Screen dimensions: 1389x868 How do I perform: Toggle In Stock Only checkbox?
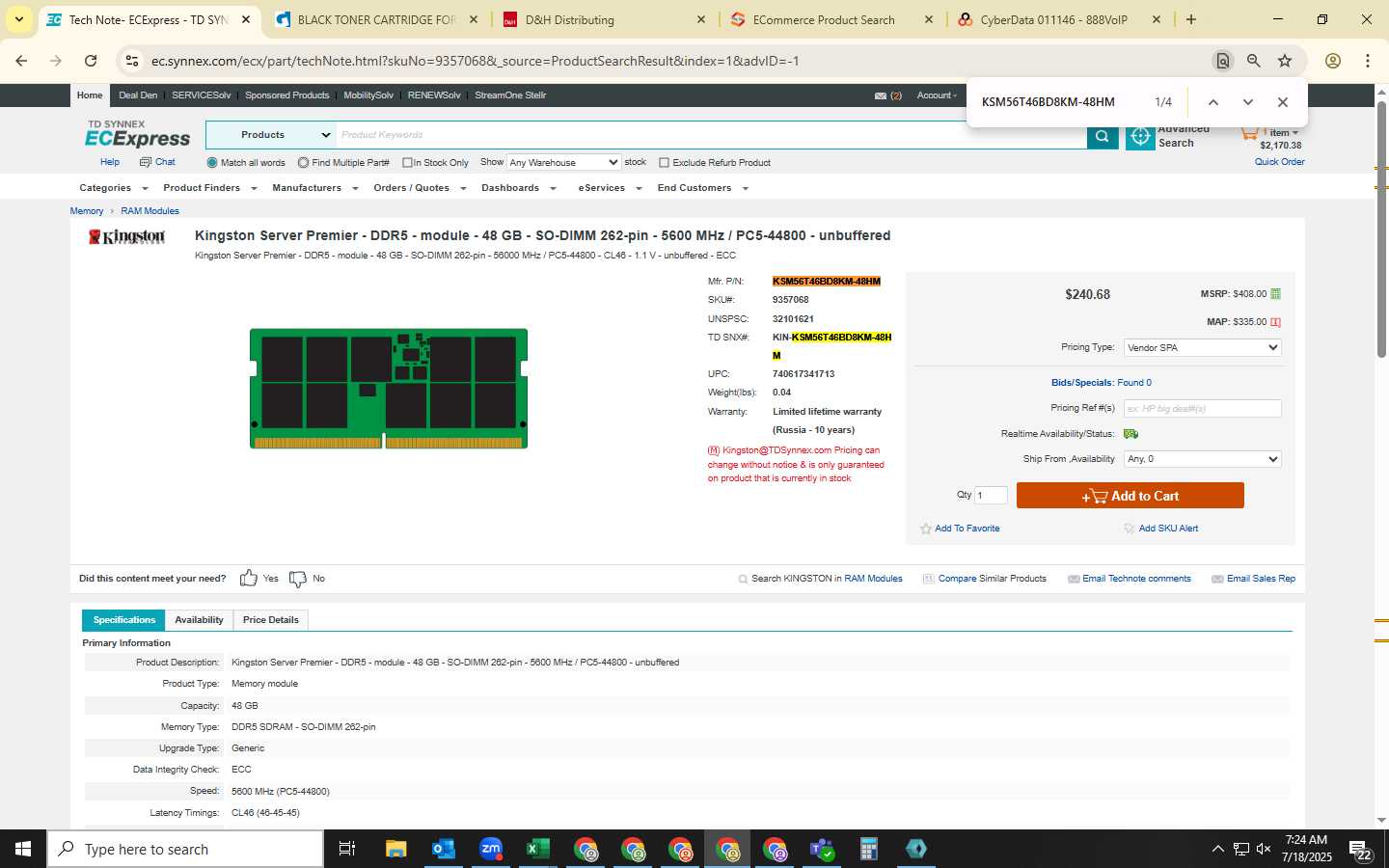pos(407,163)
